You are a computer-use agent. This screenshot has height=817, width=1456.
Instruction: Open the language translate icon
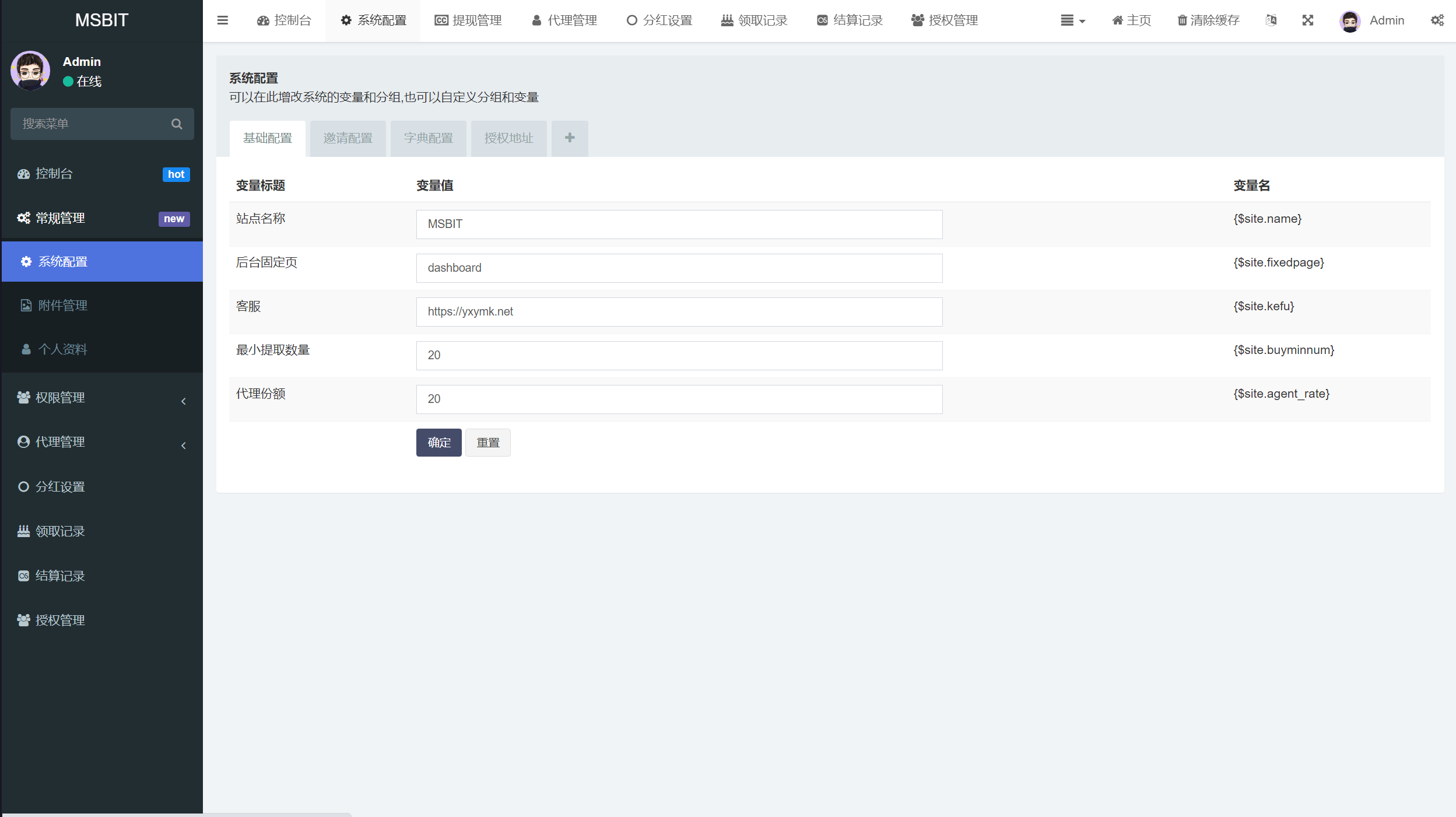point(1271,20)
